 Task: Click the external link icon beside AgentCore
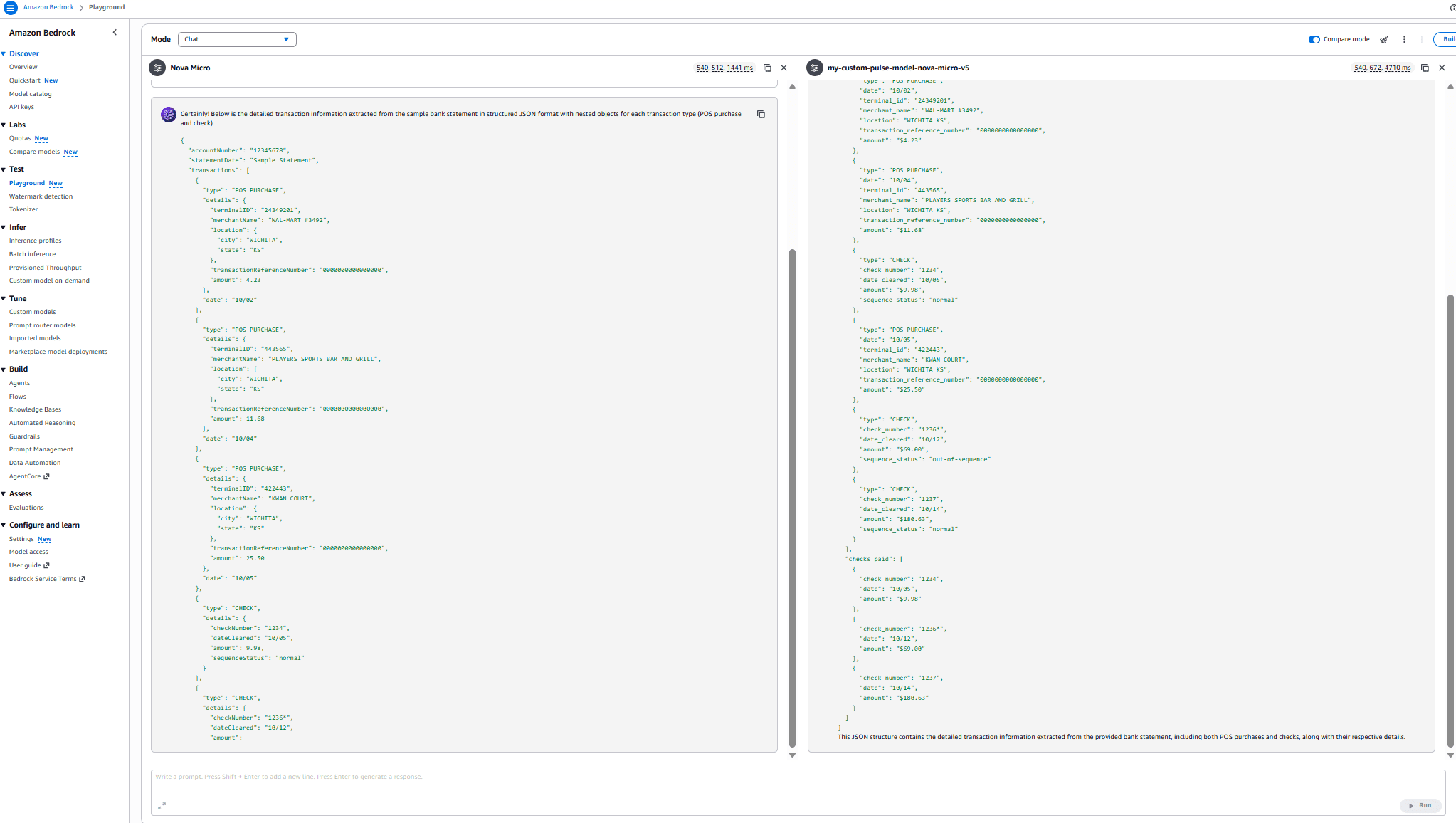pyautogui.click(x=47, y=477)
